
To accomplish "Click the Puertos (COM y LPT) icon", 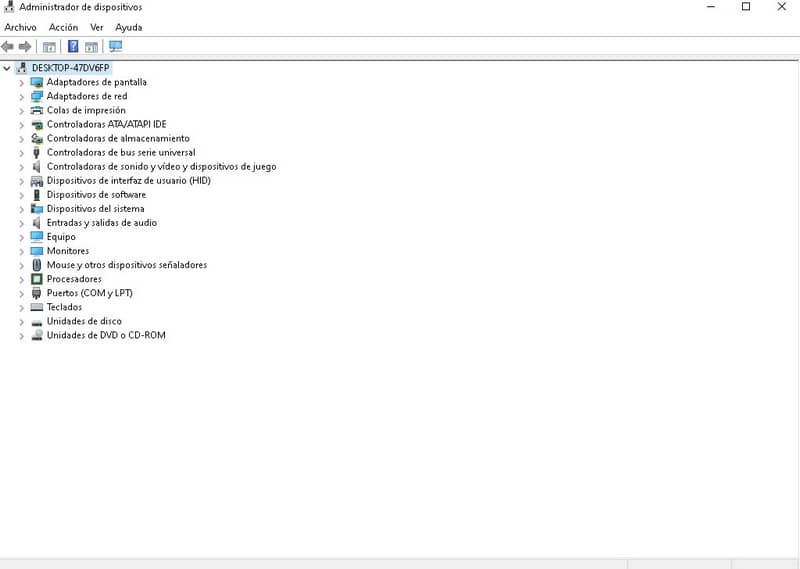I will pyautogui.click(x=36, y=293).
